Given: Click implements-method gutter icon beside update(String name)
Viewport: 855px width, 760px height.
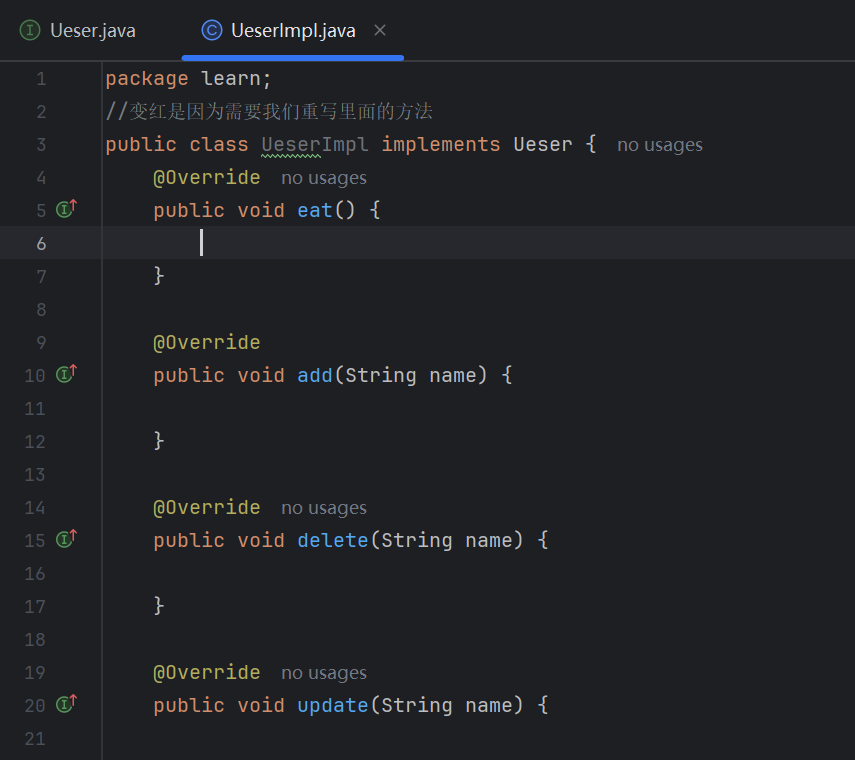Looking at the screenshot, I should point(67,704).
